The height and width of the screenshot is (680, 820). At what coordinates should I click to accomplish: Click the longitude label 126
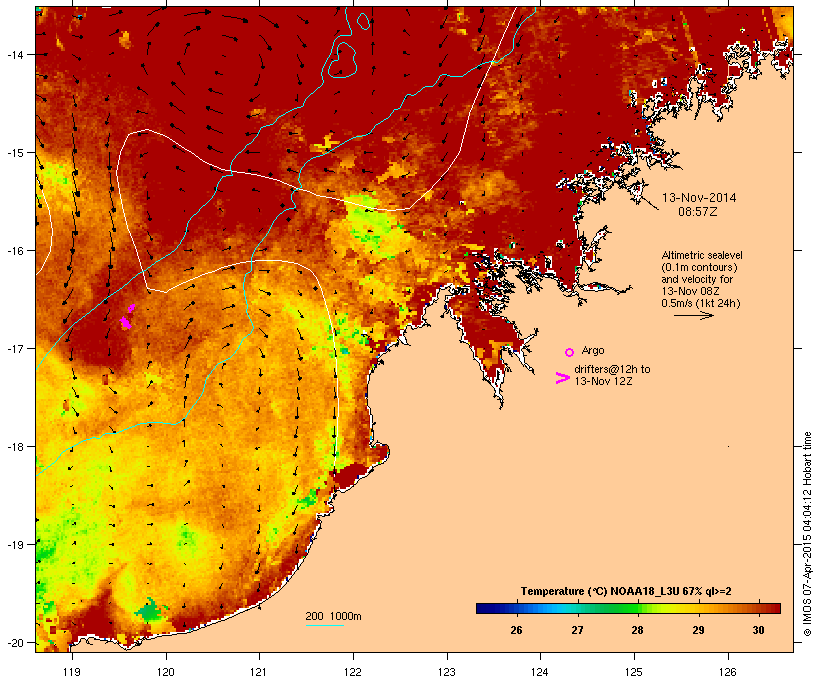[727, 672]
